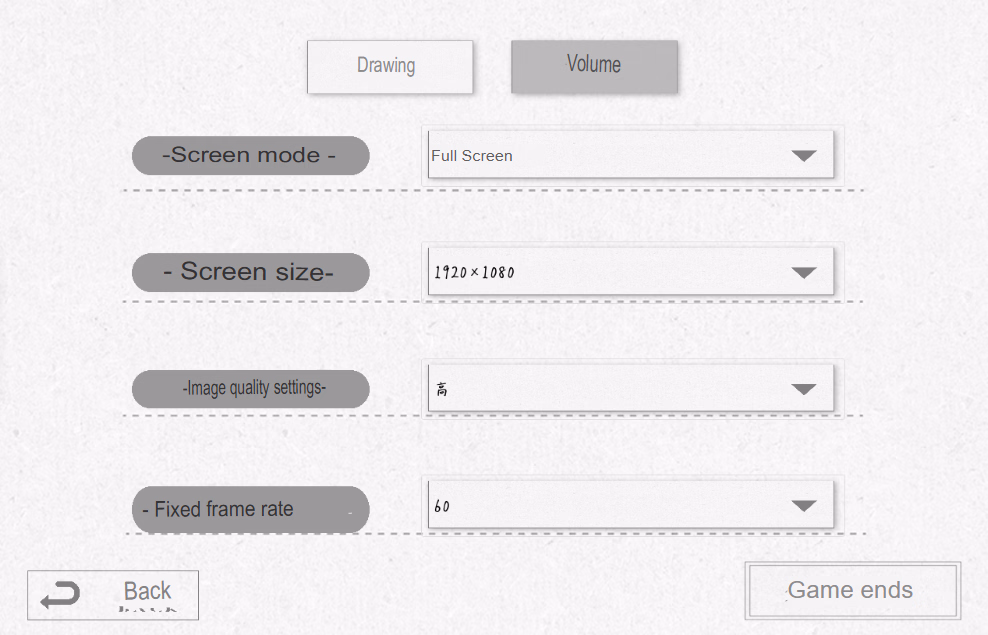The width and height of the screenshot is (988, 635).
Task: Expand the frame rate dropdown showing 60
Action: [x=630, y=505]
